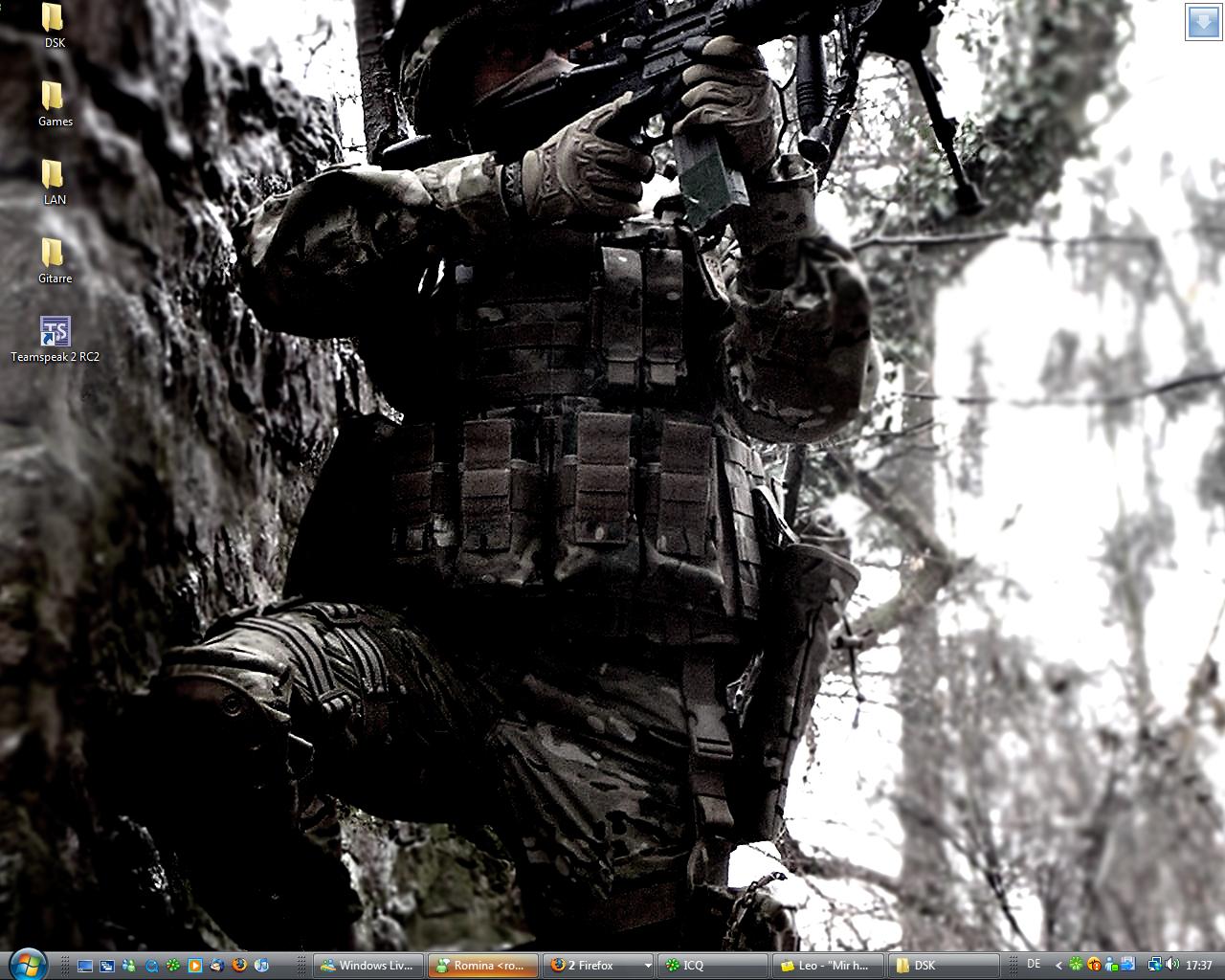Launch QuickTime from the Quick Launch bar

[x=151, y=966]
